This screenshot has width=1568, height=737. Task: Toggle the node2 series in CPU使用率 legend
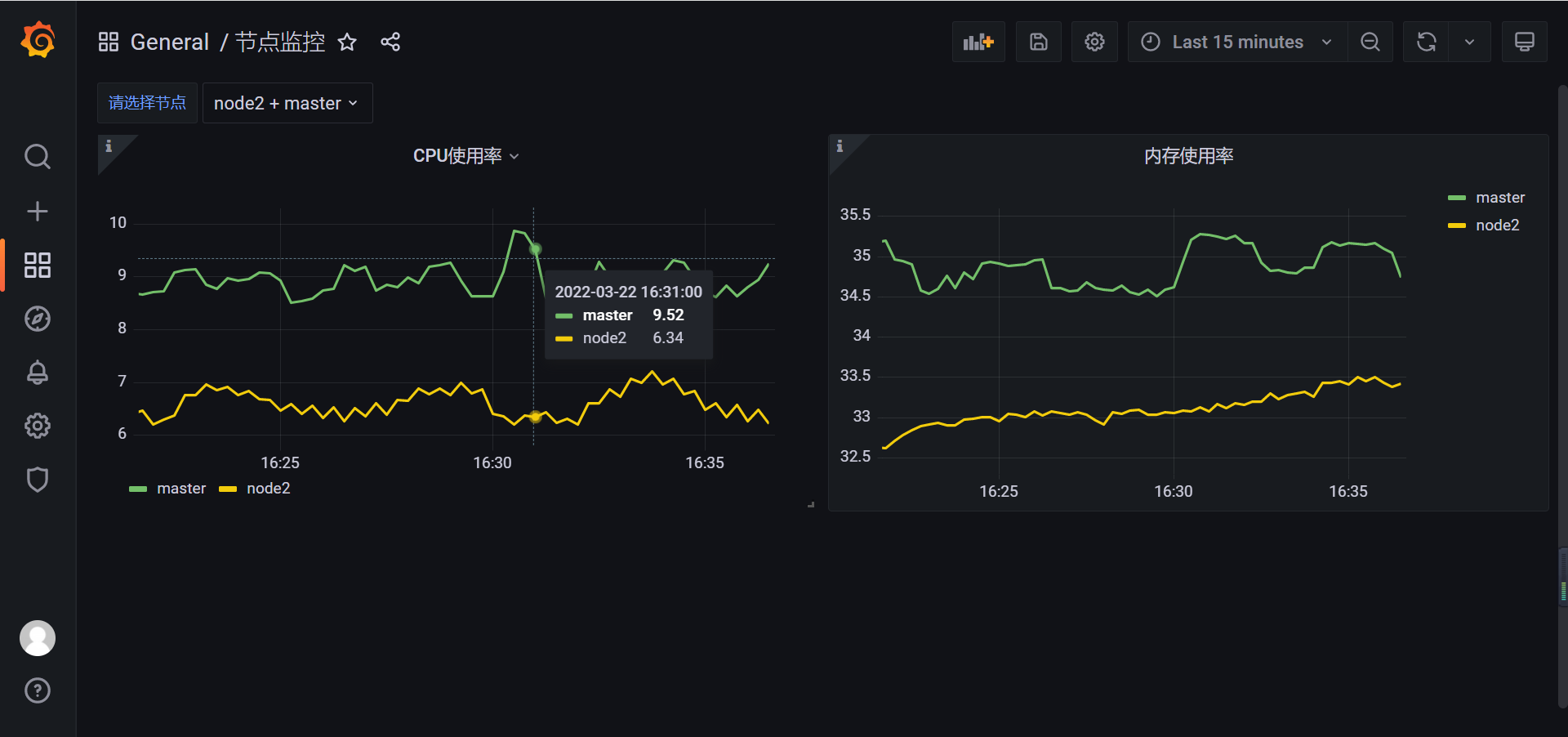(268, 488)
